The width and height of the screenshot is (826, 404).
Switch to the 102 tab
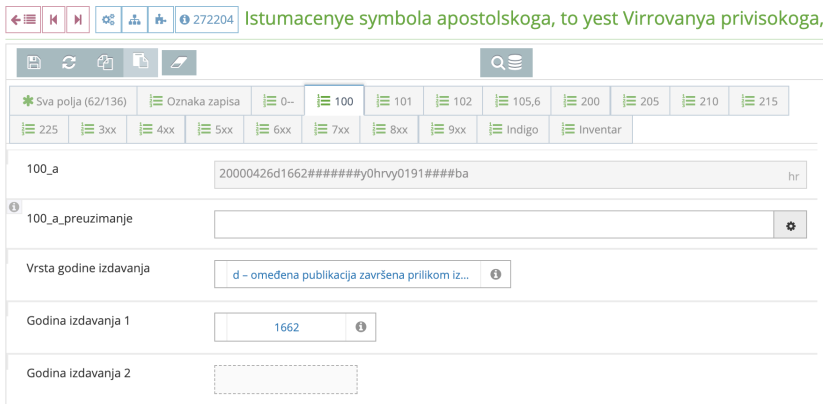coord(454,101)
